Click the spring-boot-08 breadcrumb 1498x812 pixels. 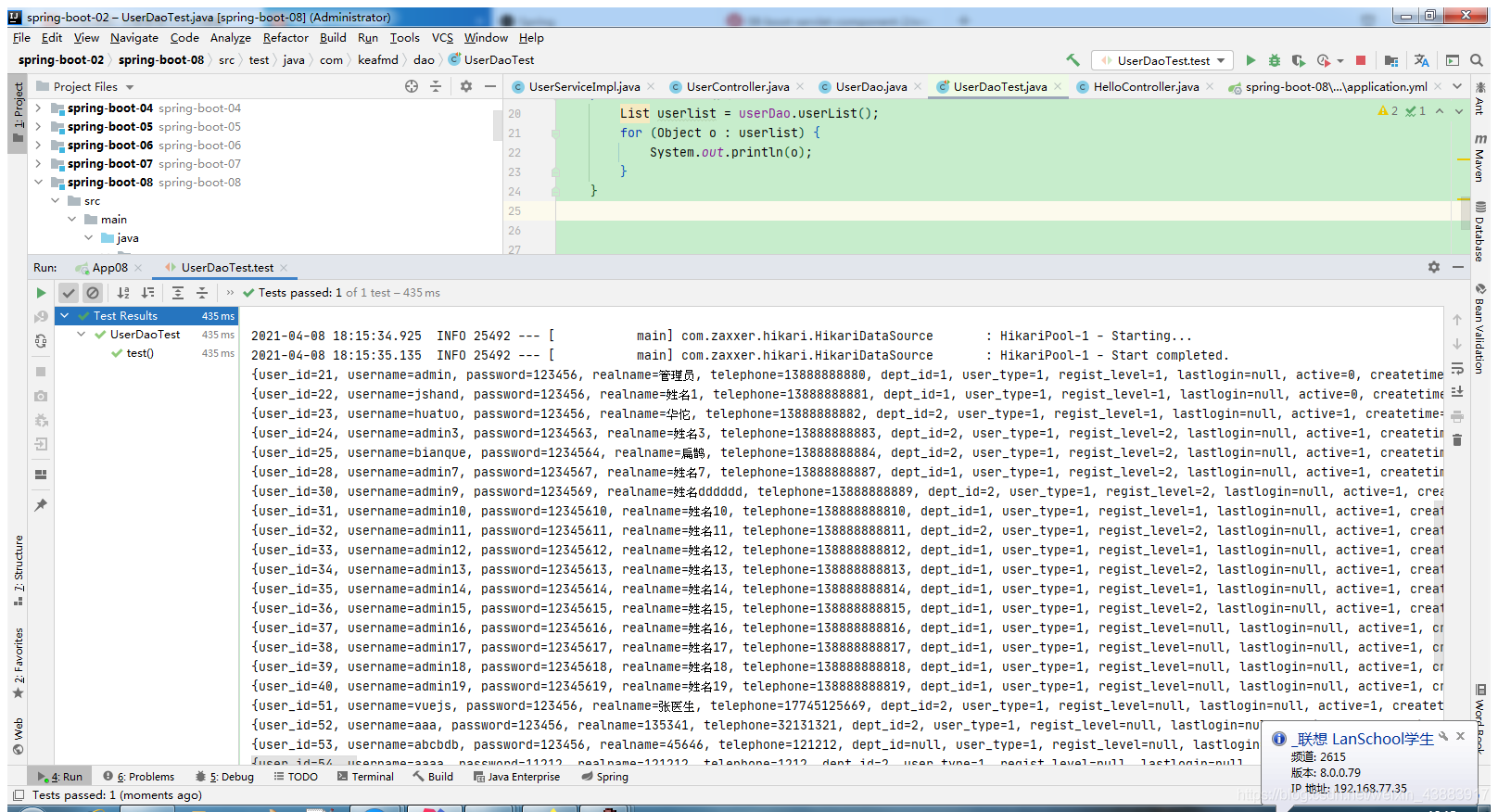pyautogui.click(x=161, y=60)
